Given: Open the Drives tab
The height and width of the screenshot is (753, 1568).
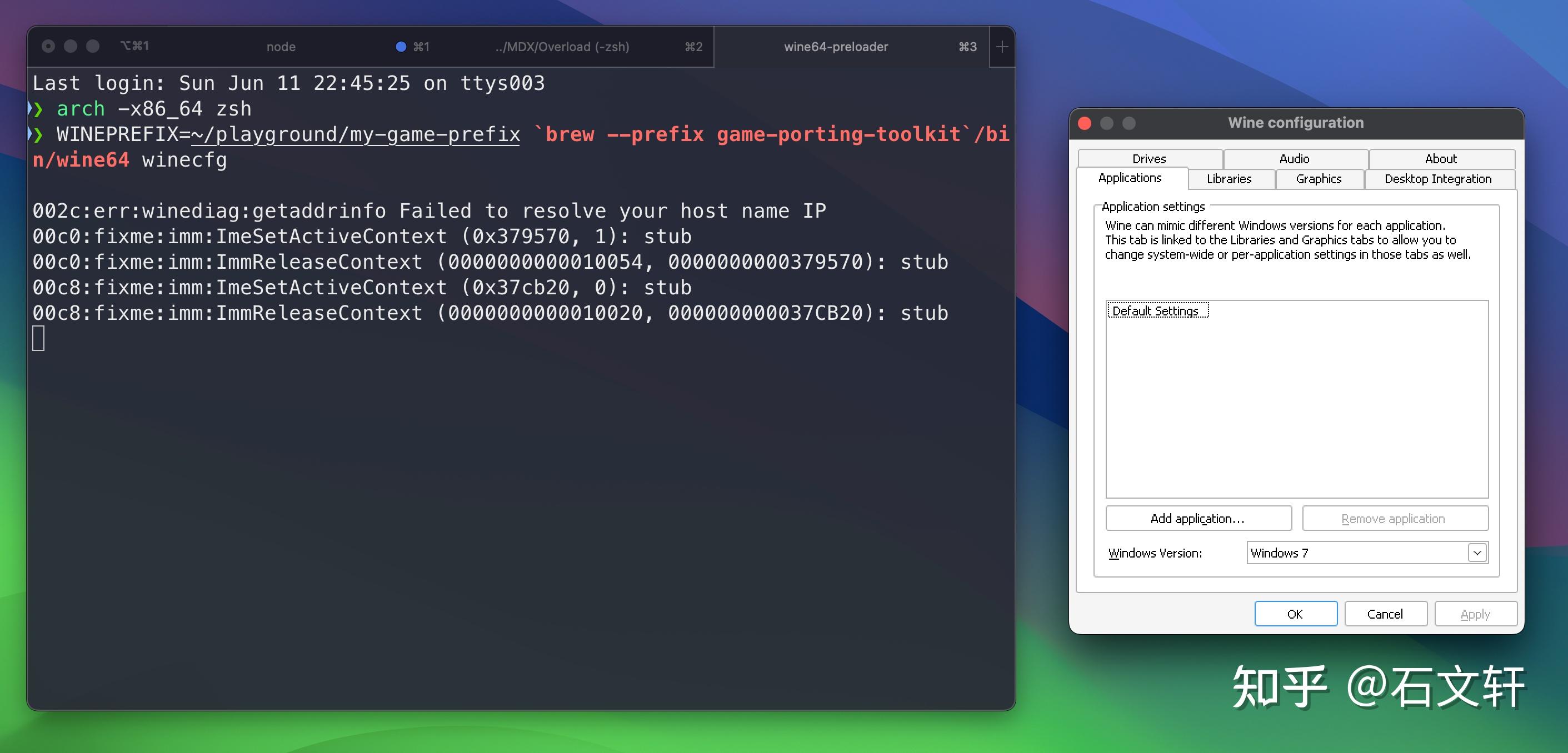Looking at the screenshot, I should 1148,159.
